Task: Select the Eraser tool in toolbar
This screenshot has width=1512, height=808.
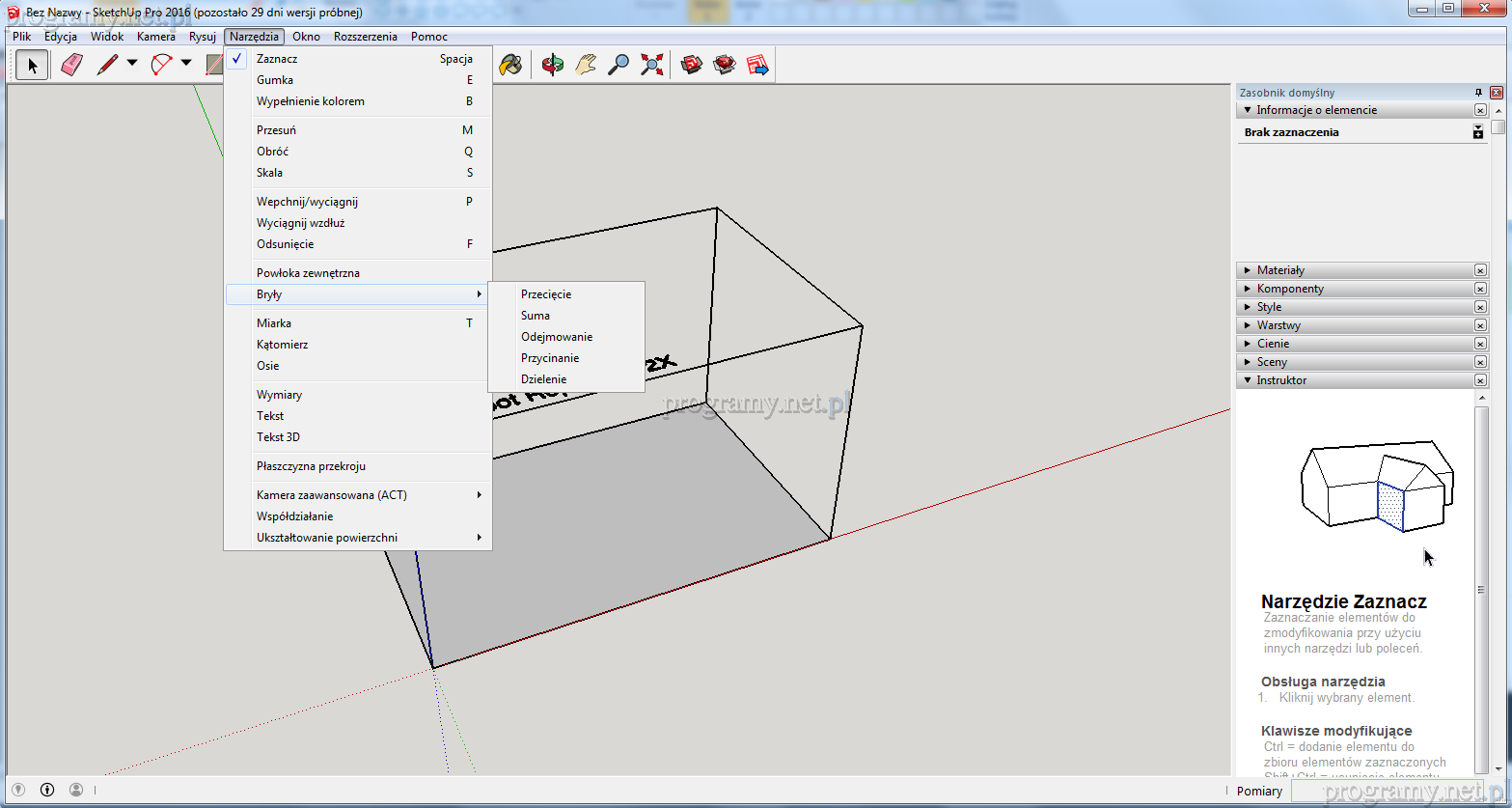Action: [x=71, y=65]
